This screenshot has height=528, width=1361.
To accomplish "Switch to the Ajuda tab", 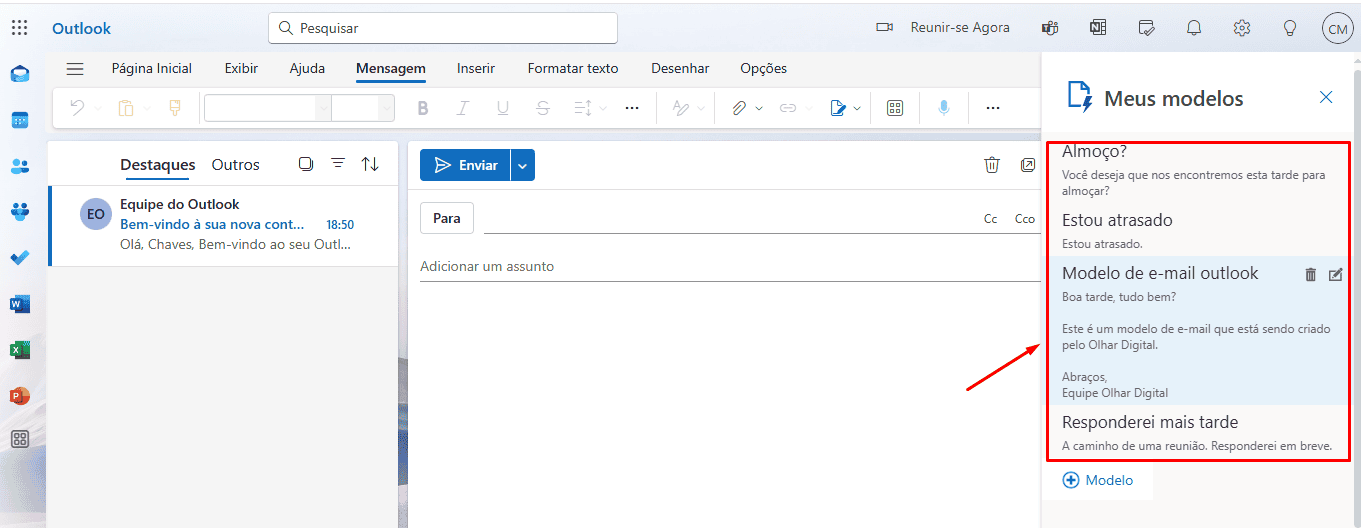I will (307, 69).
